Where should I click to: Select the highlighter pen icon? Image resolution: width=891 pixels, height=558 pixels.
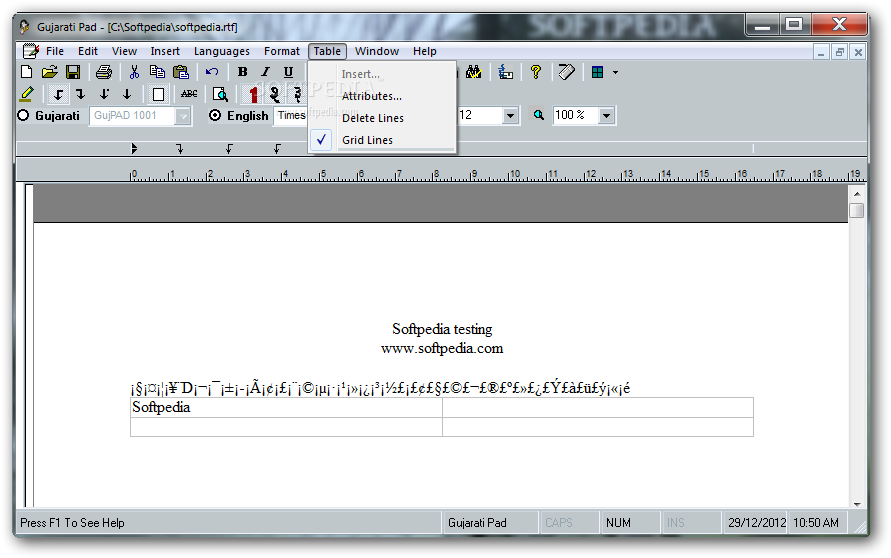[27, 94]
